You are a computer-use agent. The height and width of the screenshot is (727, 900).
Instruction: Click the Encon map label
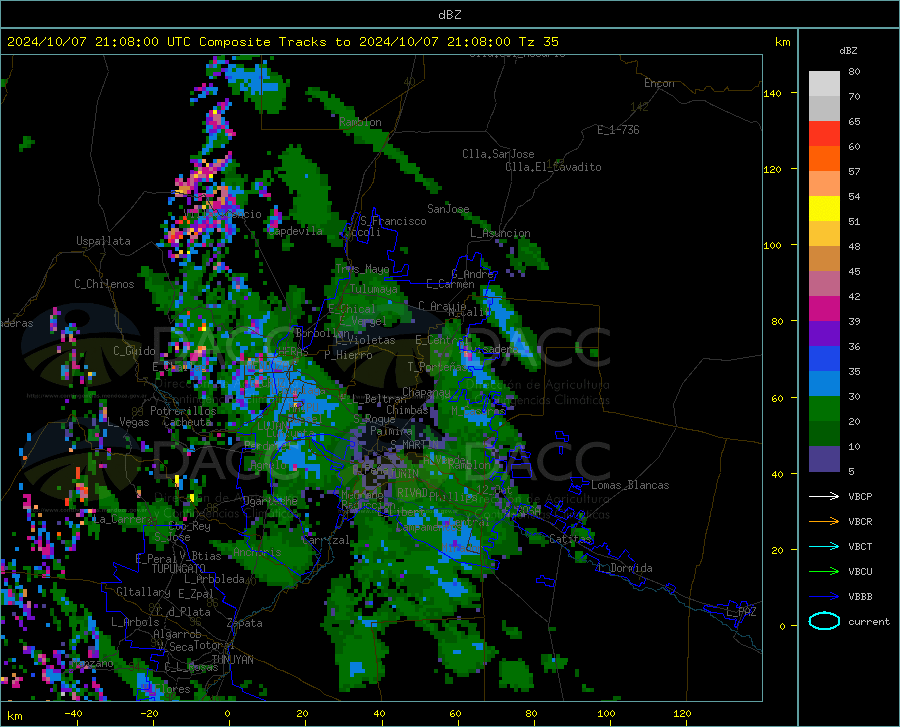pos(659,83)
